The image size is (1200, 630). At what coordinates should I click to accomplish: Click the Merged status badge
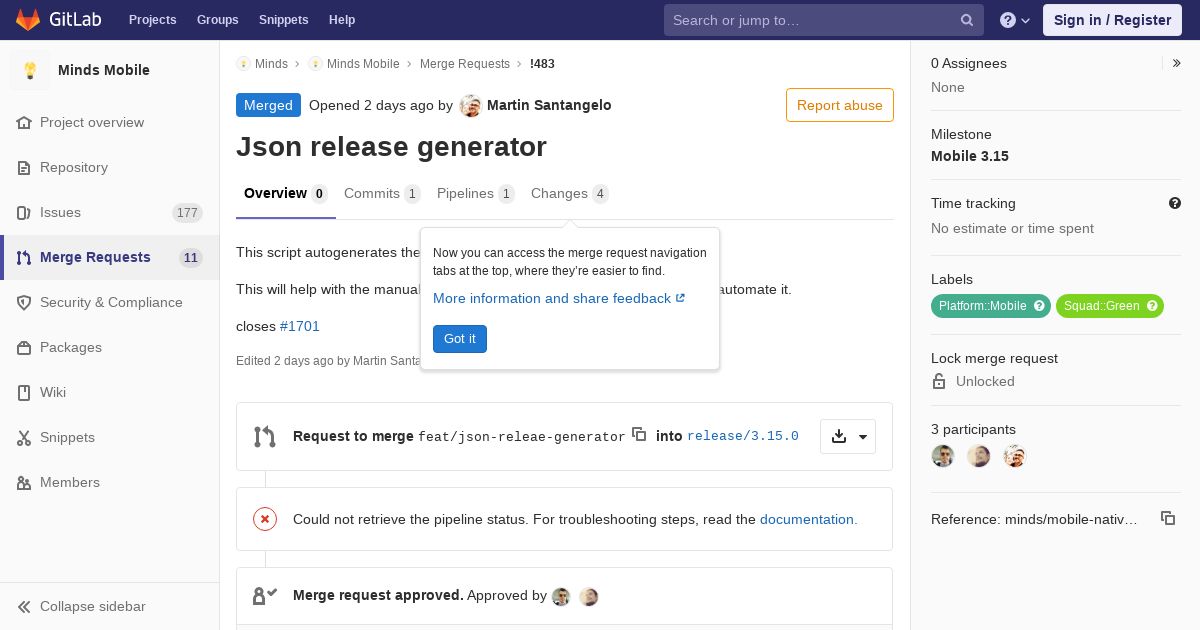(268, 105)
